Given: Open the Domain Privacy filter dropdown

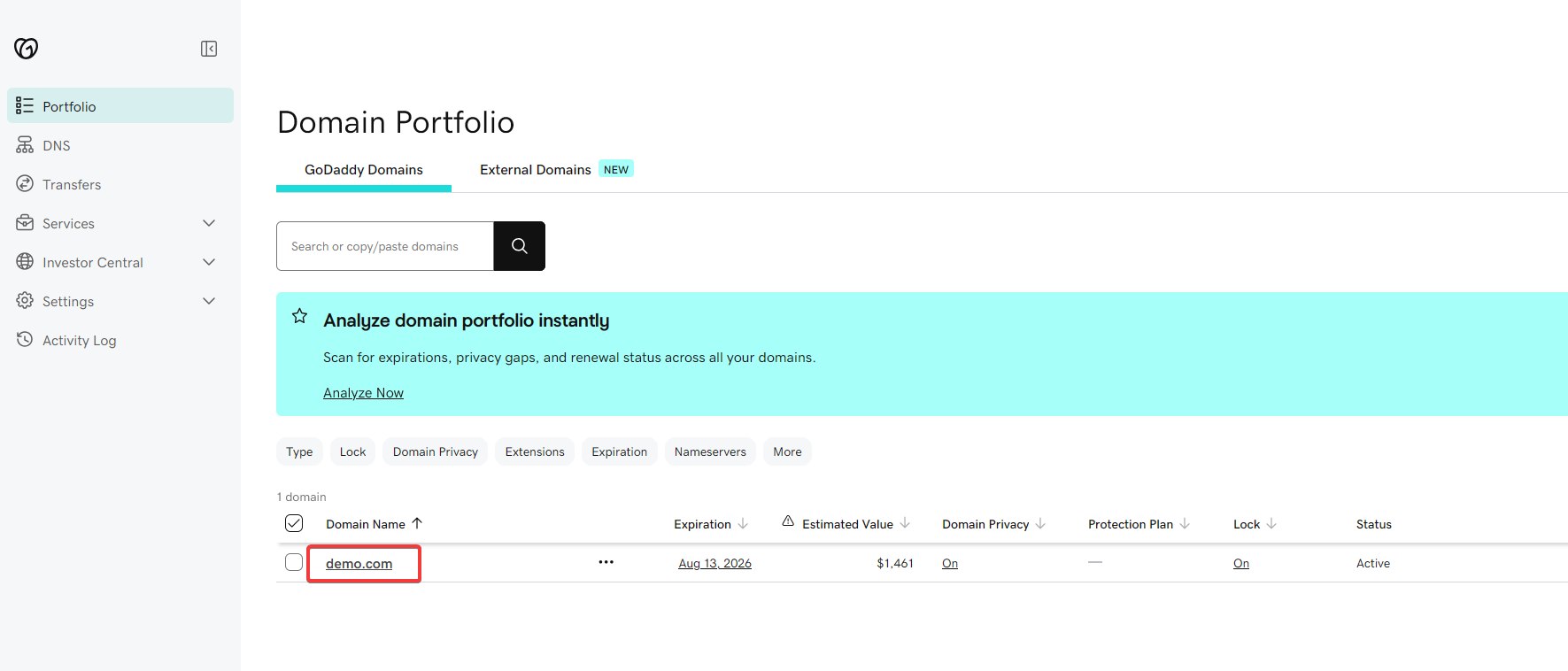Looking at the screenshot, I should click(436, 451).
